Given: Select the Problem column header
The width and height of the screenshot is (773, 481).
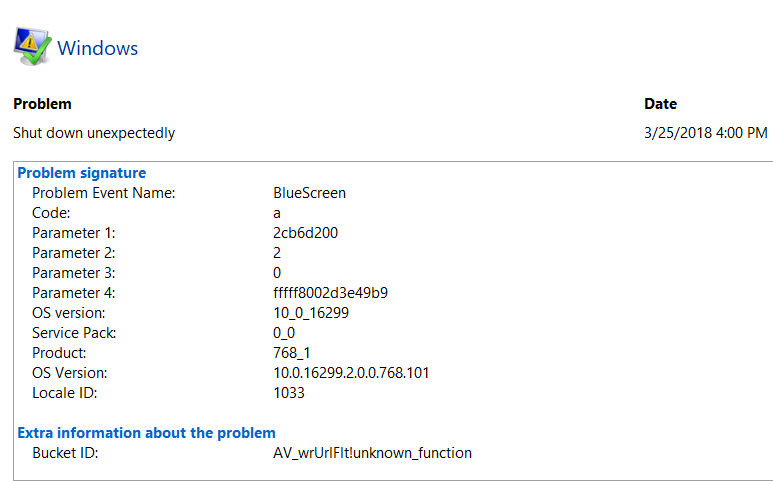Looking at the screenshot, I should [x=42, y=104].
